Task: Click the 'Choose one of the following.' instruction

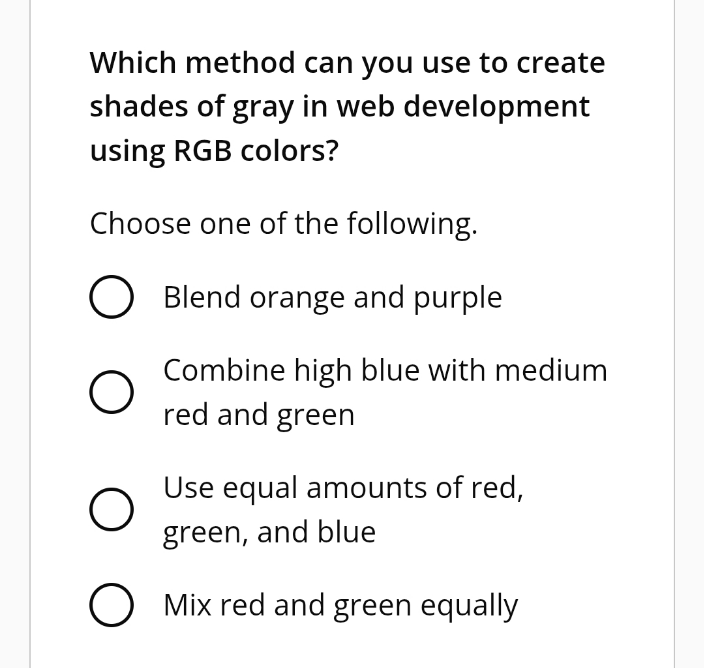Action: tap(283, 224)
